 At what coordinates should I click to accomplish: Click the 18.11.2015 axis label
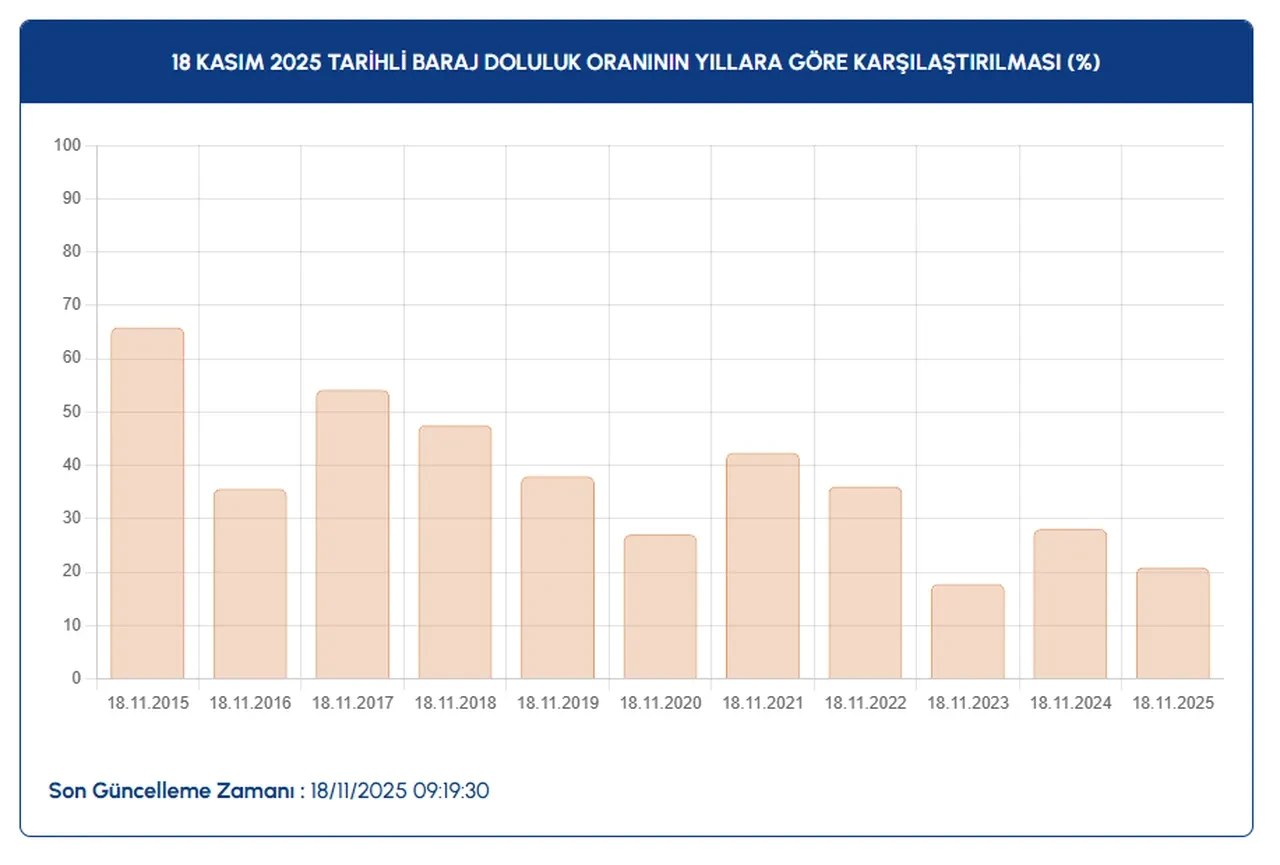(x=147, y=703)
